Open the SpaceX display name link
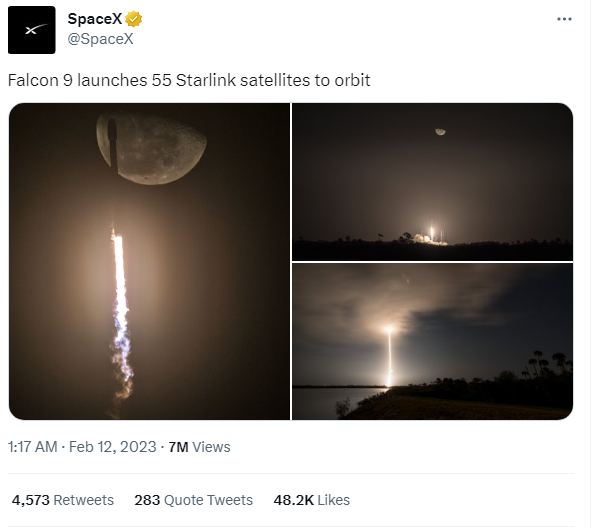592x528 pixels. pos(95,19)
